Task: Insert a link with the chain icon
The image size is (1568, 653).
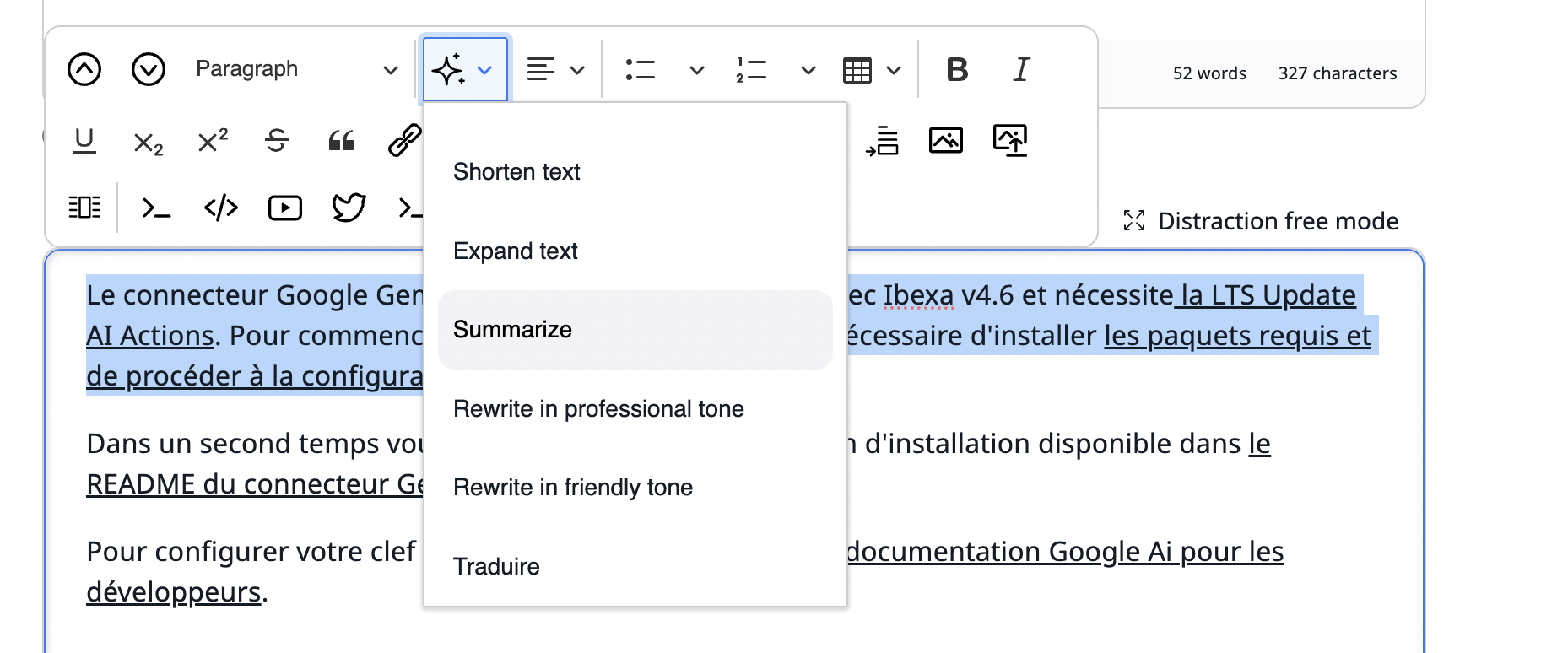Action: tap(404, 140)
